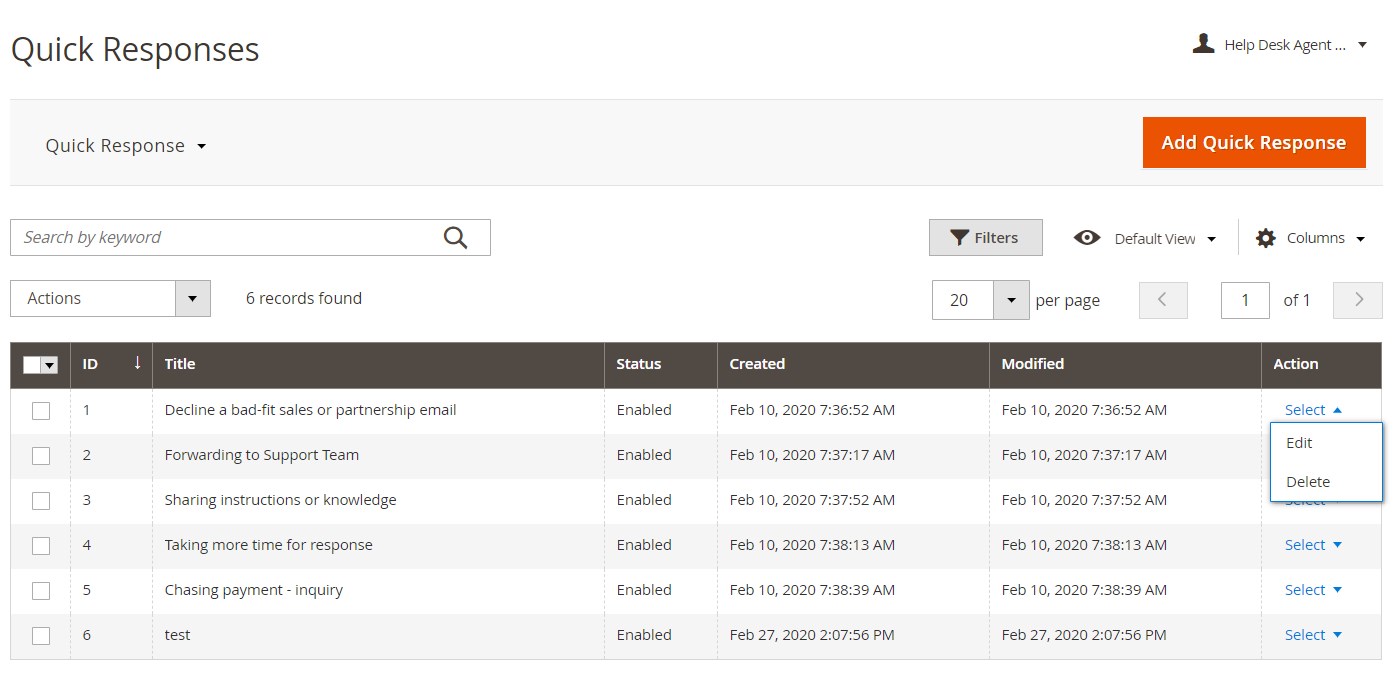Click Created date 'Feb 10, 2020 7:37:17 AM'
This screenshot has height=673, width=1393.
point(812,455)
